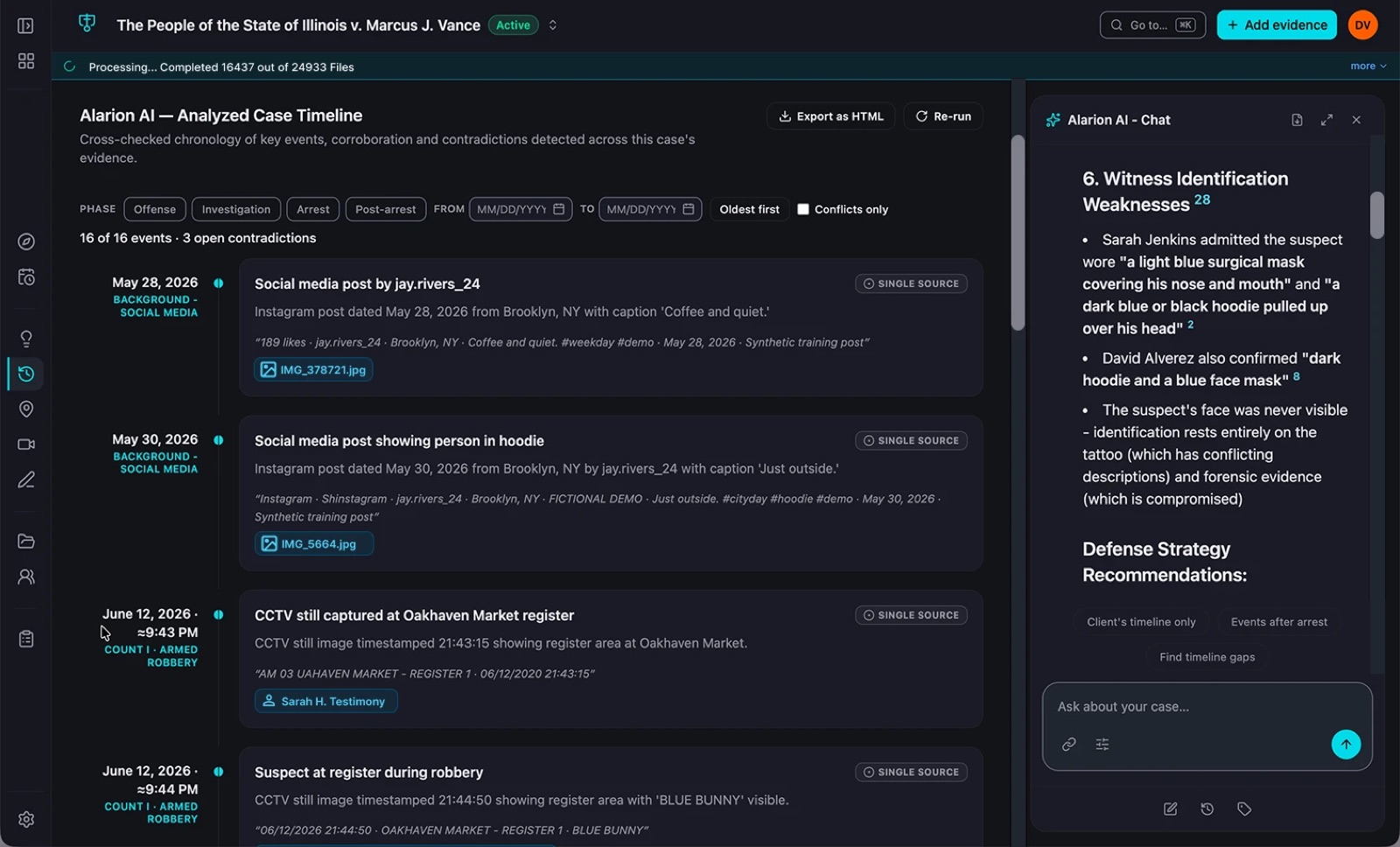Expand the Alarion AI chat panel
The width and height of the screenshot is (1400, 847).
point(1326,120)
